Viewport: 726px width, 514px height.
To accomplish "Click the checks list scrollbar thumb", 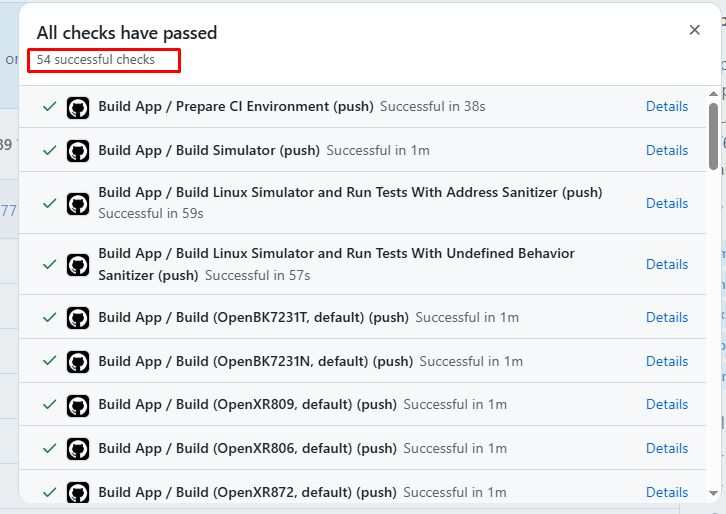I will [x=713, y=136].
